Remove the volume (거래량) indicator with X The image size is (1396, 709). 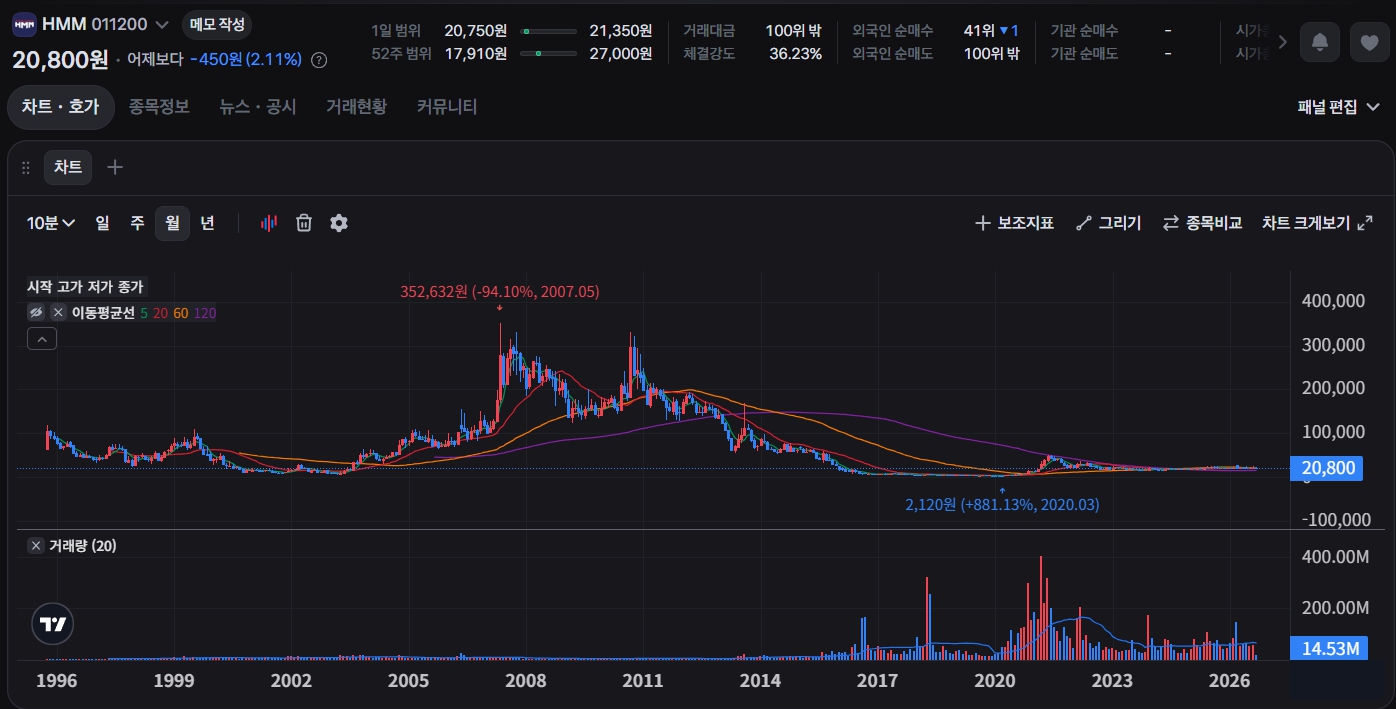point(35,546)
